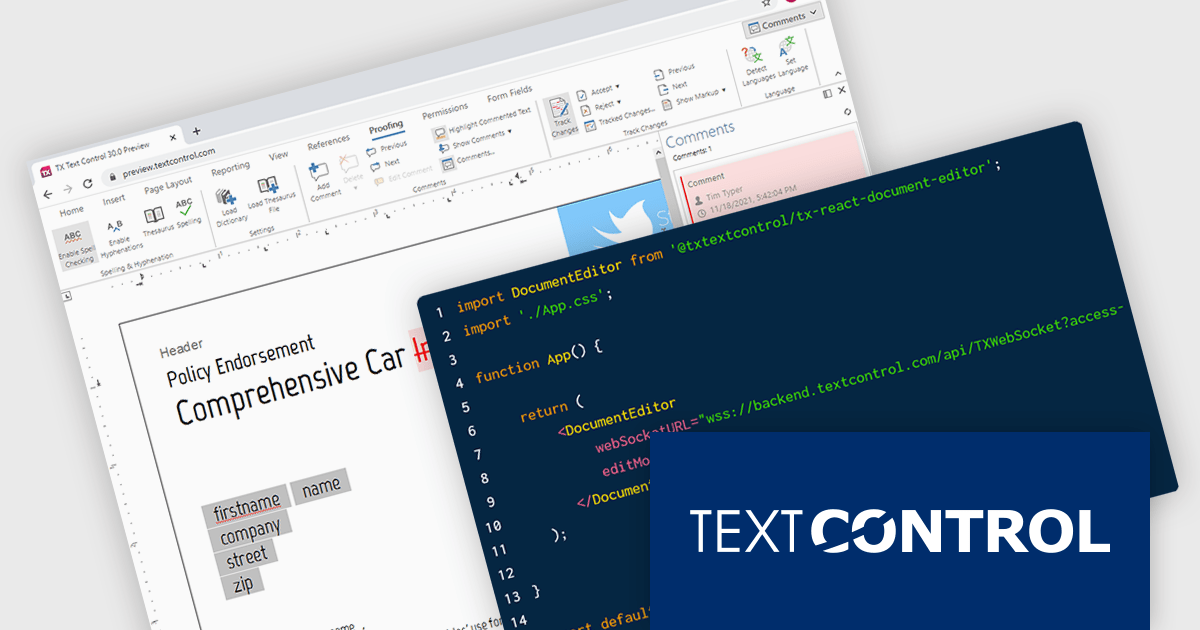Select the Proofing ribbon tab
The width and height of the screenshot is (1200, 630).
[x=385, y=128]
